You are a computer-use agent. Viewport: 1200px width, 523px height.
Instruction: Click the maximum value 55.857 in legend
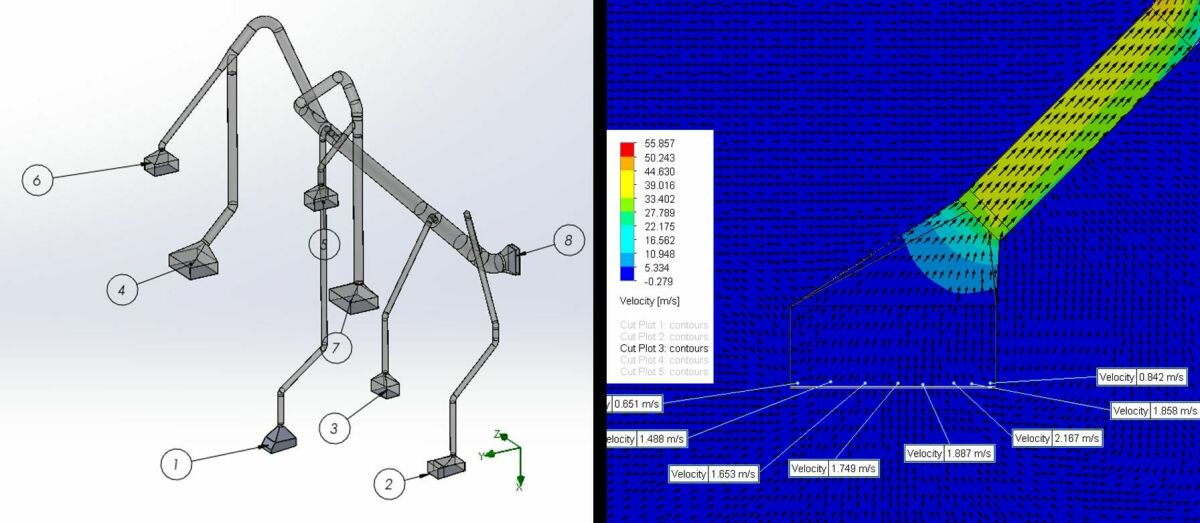point(662,144)
